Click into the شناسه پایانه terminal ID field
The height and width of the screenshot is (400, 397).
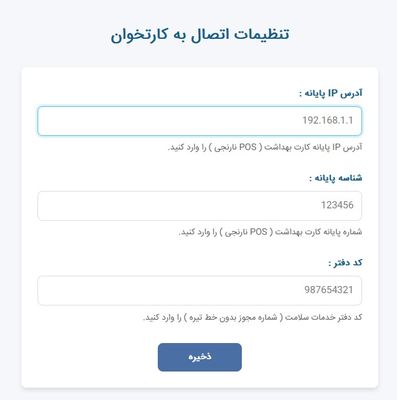point(199,206)
